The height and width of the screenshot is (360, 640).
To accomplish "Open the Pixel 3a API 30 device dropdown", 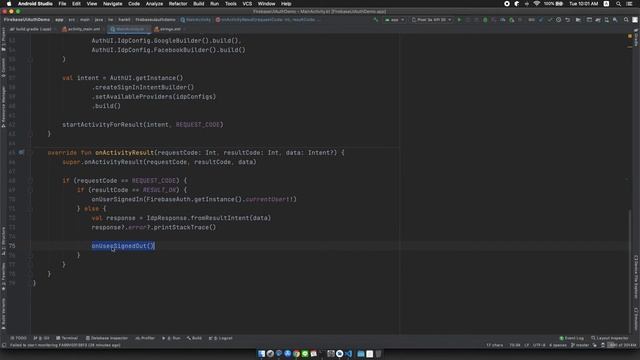I will coord(431,20).
